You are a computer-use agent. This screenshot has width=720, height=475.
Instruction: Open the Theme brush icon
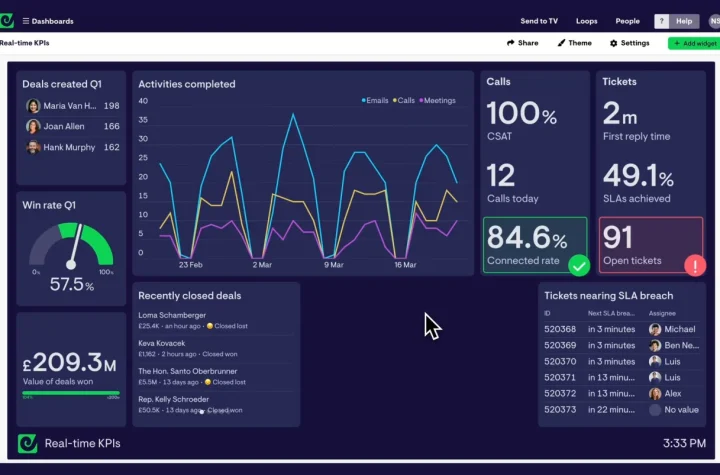pos(562,43)
